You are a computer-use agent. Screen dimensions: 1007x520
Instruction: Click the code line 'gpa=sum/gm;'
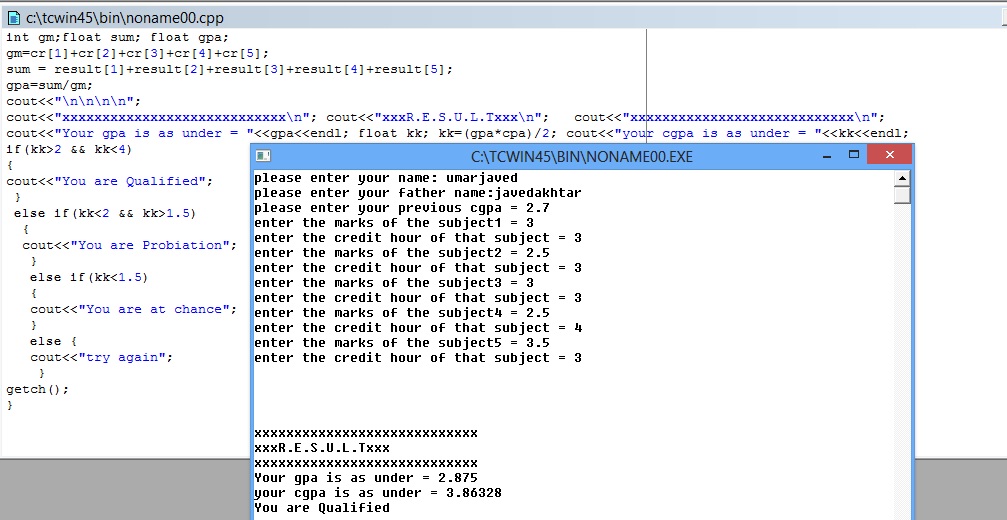coord(49,85)
